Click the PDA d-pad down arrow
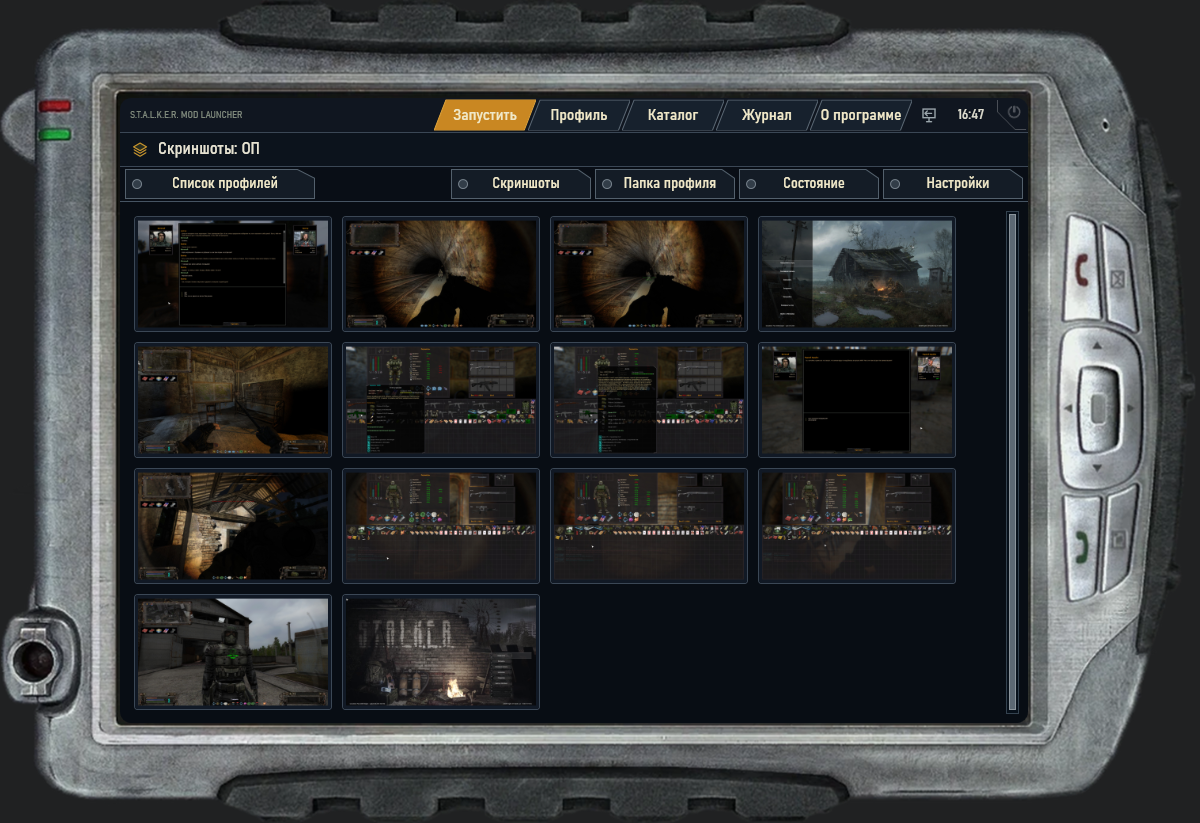1200x823 pixels. click(x=1098, y=469)
